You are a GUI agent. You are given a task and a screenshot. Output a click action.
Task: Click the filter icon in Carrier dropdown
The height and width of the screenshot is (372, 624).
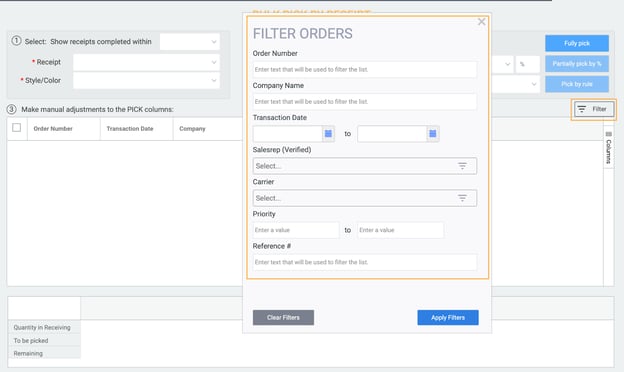(x=462, y=198)
